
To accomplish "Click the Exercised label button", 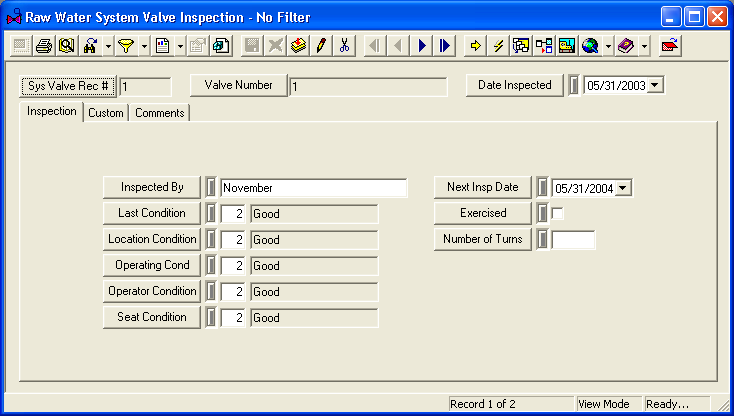I will pos(483,213).
